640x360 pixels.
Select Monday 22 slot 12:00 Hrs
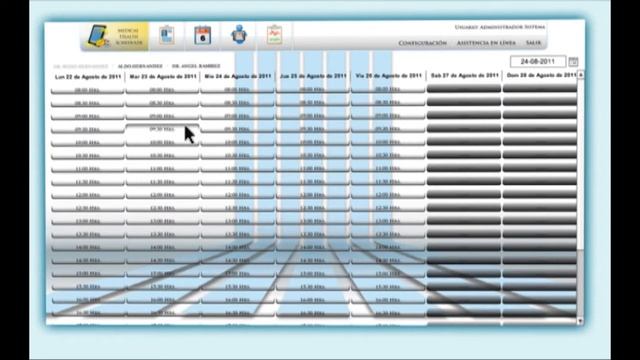87,196
